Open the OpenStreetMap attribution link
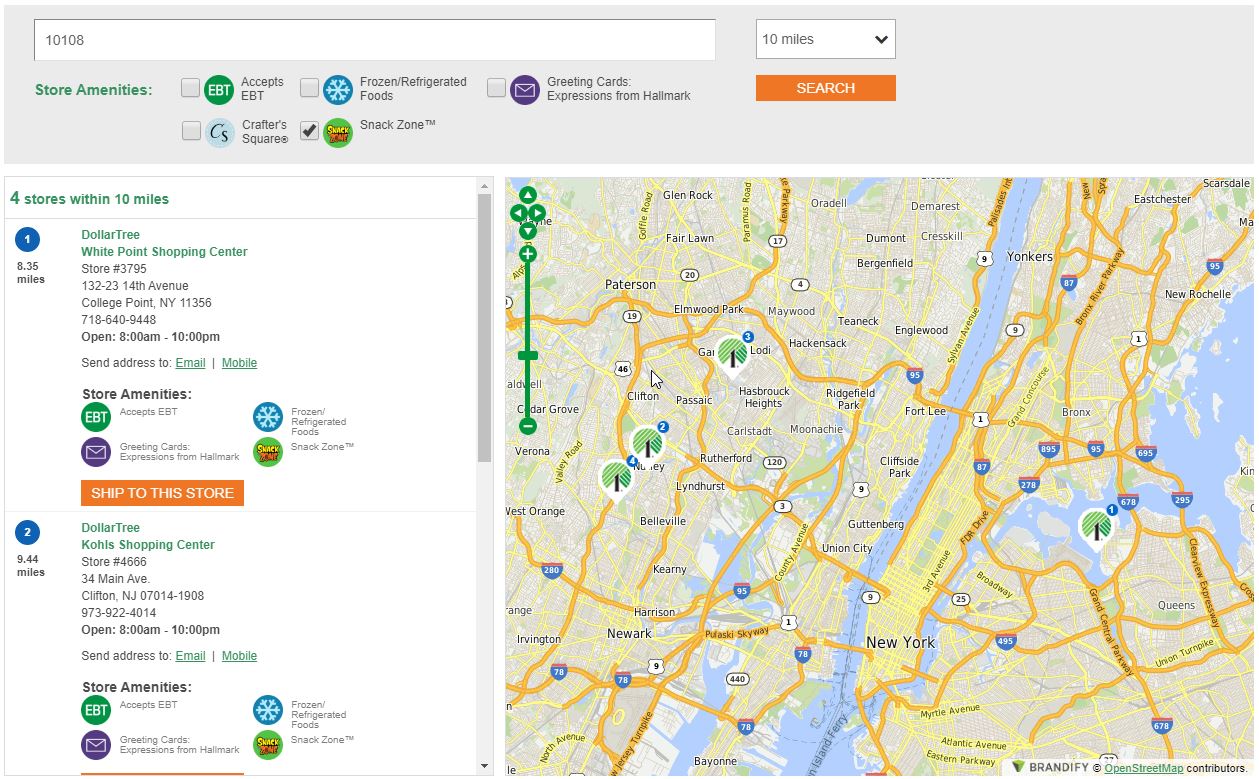 (x=1143, y=768)
